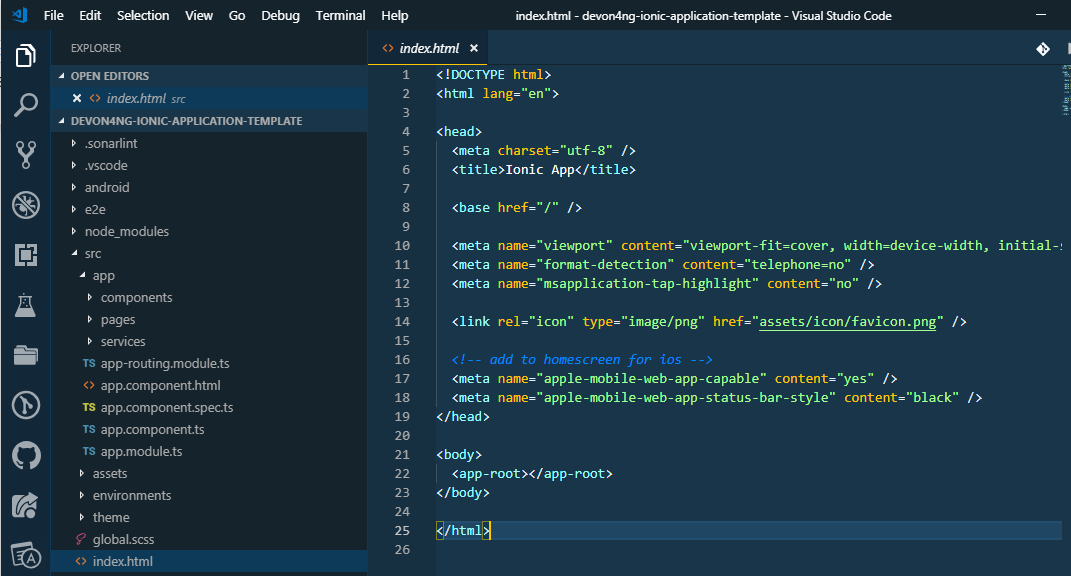The image size is (1071, 576).
Task: Close the index.html editor tab
Action: coord(474,48)
